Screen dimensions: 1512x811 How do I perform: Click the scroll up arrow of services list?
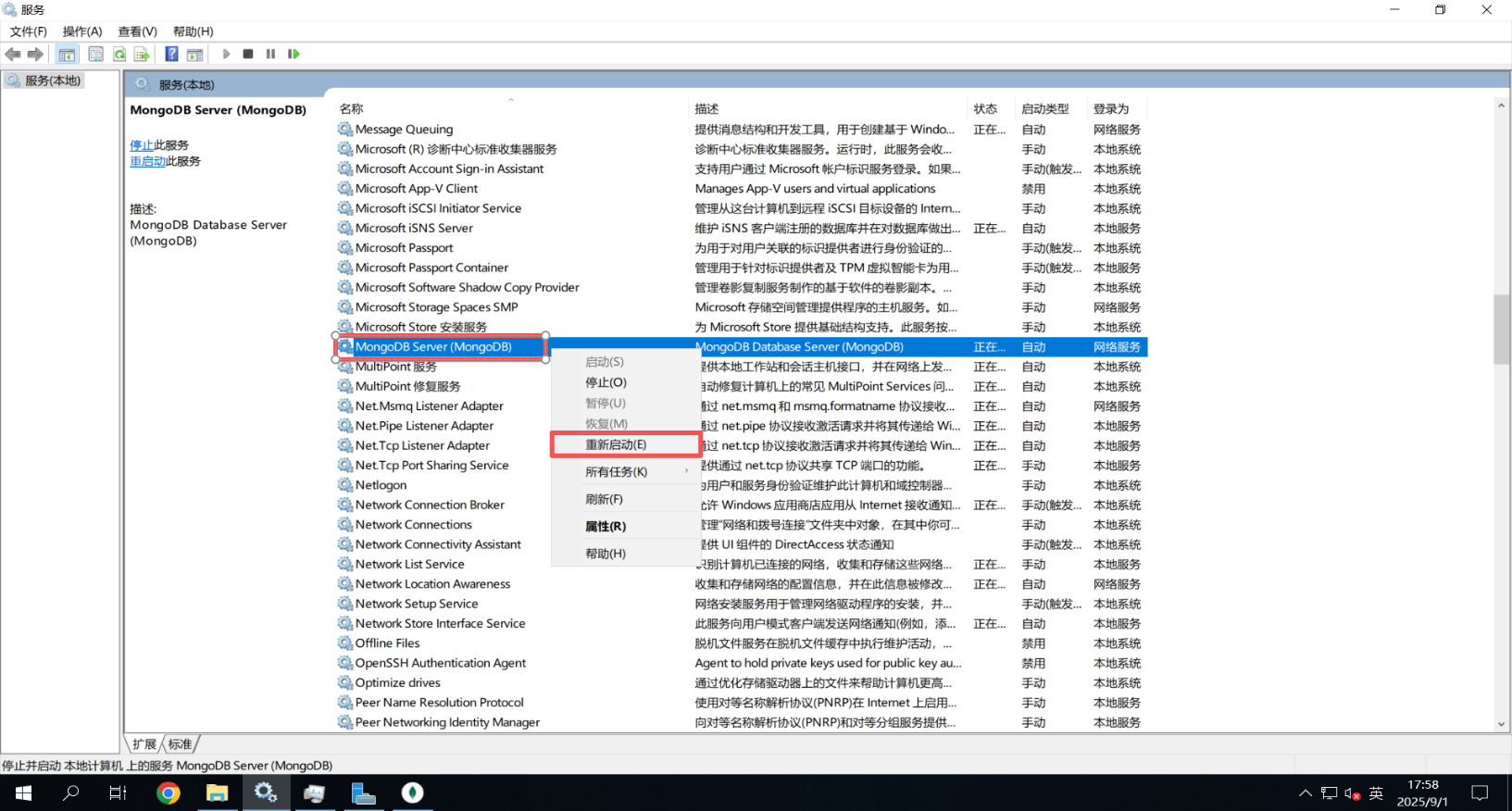point(1501,106)
